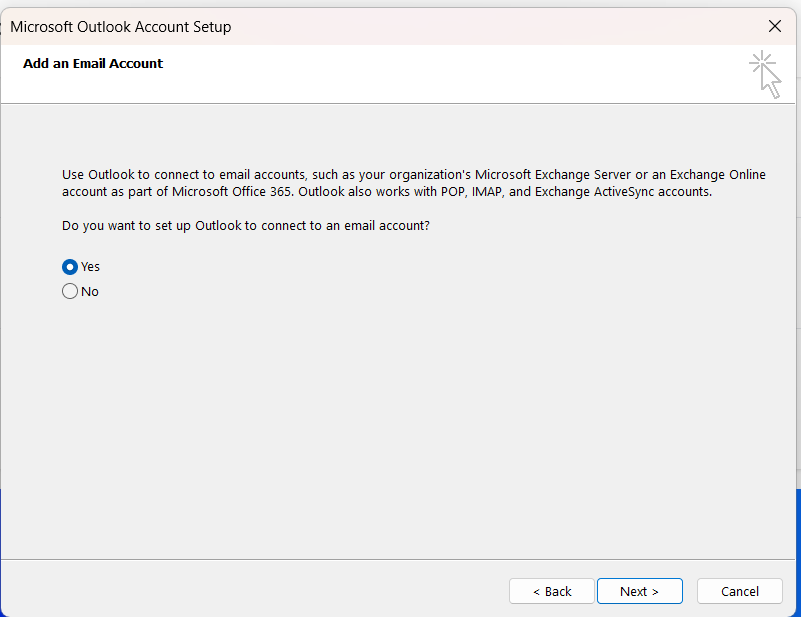Click the paragraph describing Exchange Server accounts
The image size is (801, 617).
(x=414, y=183)
